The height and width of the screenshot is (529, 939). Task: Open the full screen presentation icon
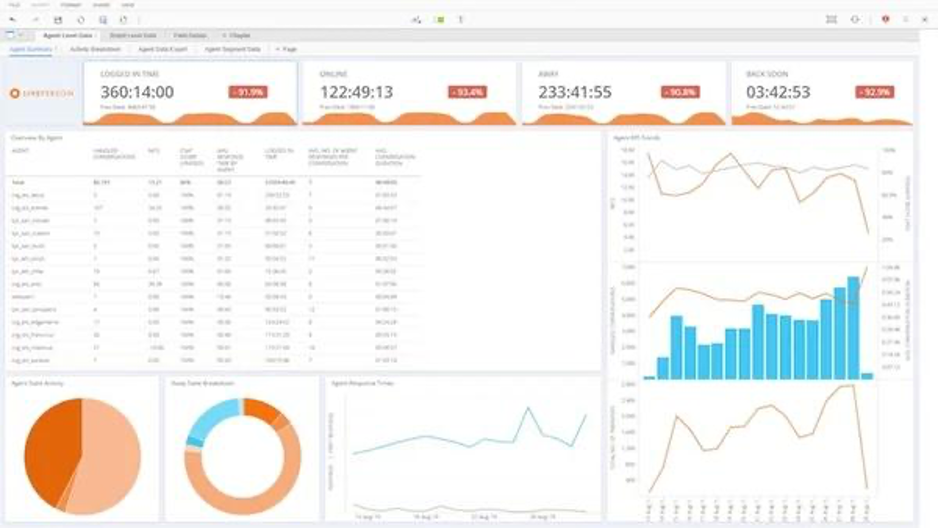[x=831, y=19]
